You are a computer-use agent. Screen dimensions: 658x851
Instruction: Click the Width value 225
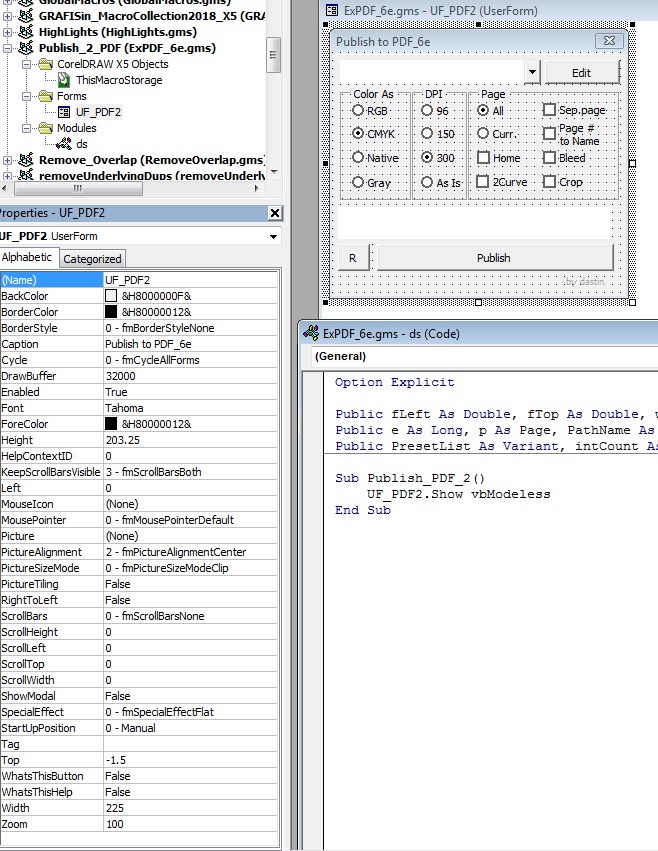coord(191,808)
